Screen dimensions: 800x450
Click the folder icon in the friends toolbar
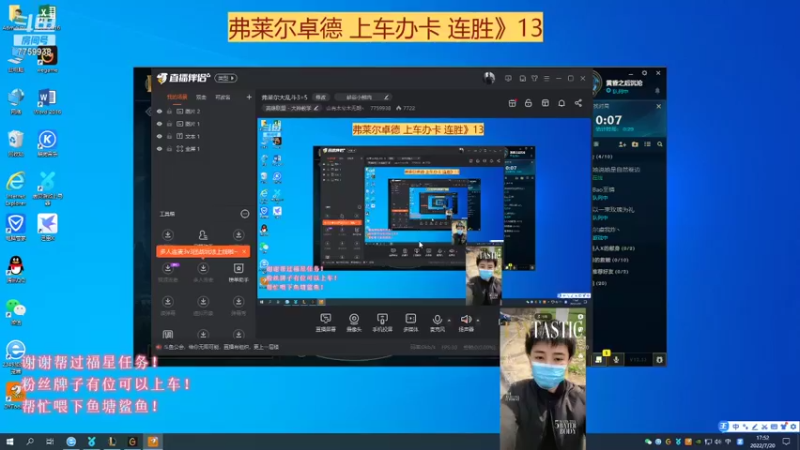click(x=635, y=144)
